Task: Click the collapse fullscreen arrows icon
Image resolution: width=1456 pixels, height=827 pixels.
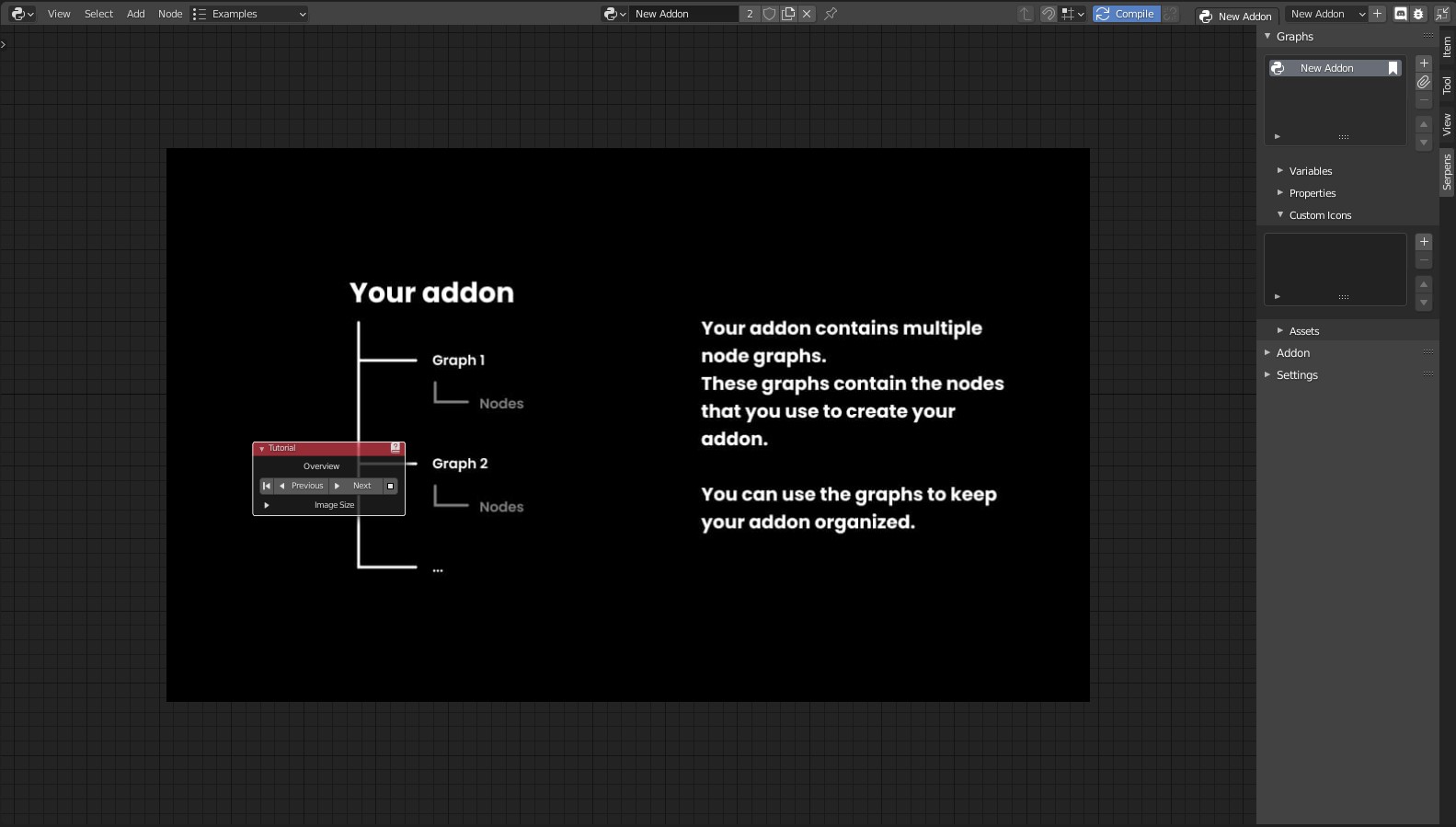Action: click(x=1441, y=14)
